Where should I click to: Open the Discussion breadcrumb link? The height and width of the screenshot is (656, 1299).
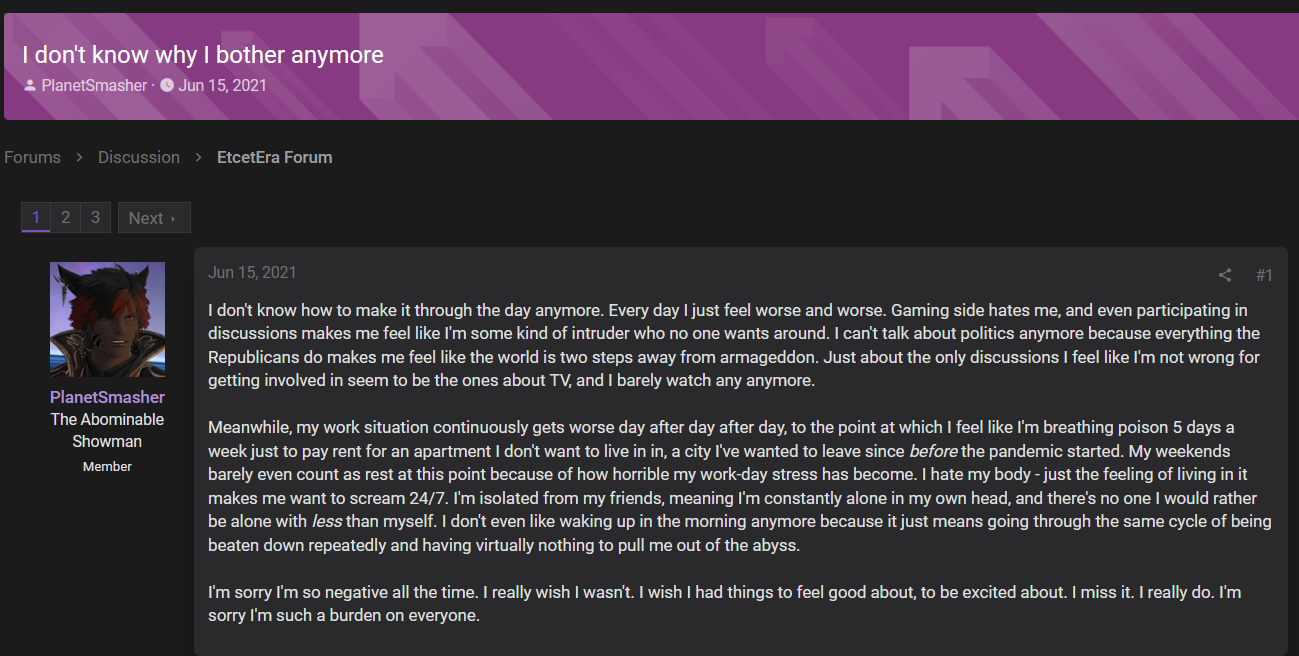(139, 158)
